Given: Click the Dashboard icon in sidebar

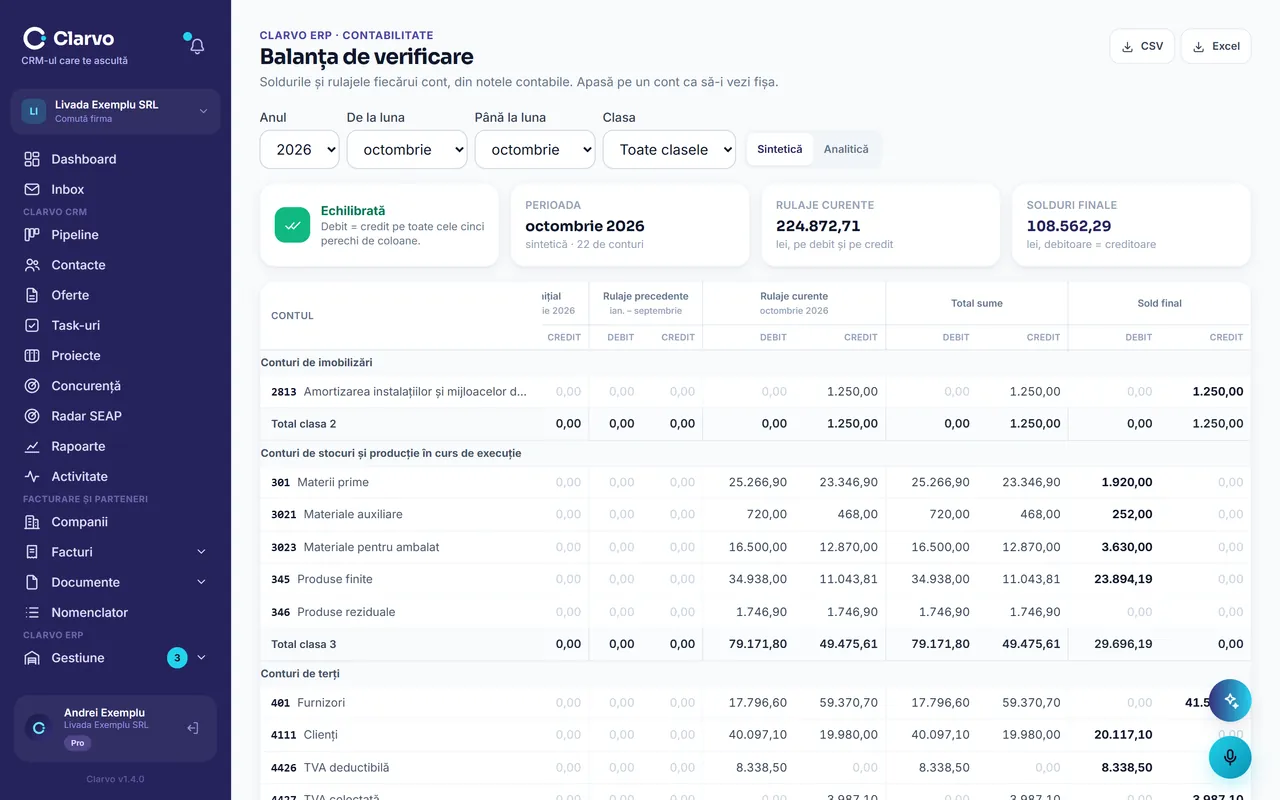Looking at the screenshot, I should pos(32,159).
